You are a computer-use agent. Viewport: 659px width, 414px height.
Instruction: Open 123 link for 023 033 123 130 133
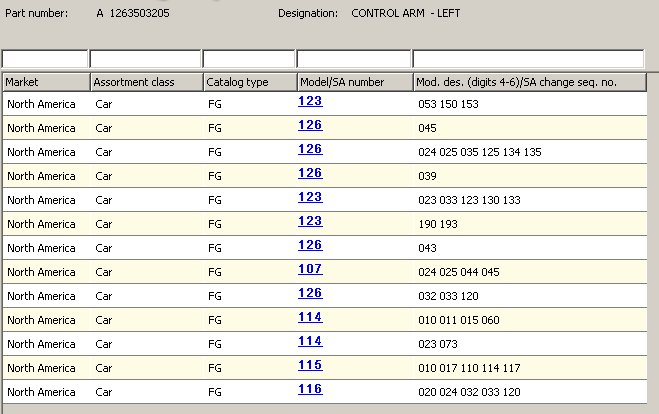(x=310, y=197)
